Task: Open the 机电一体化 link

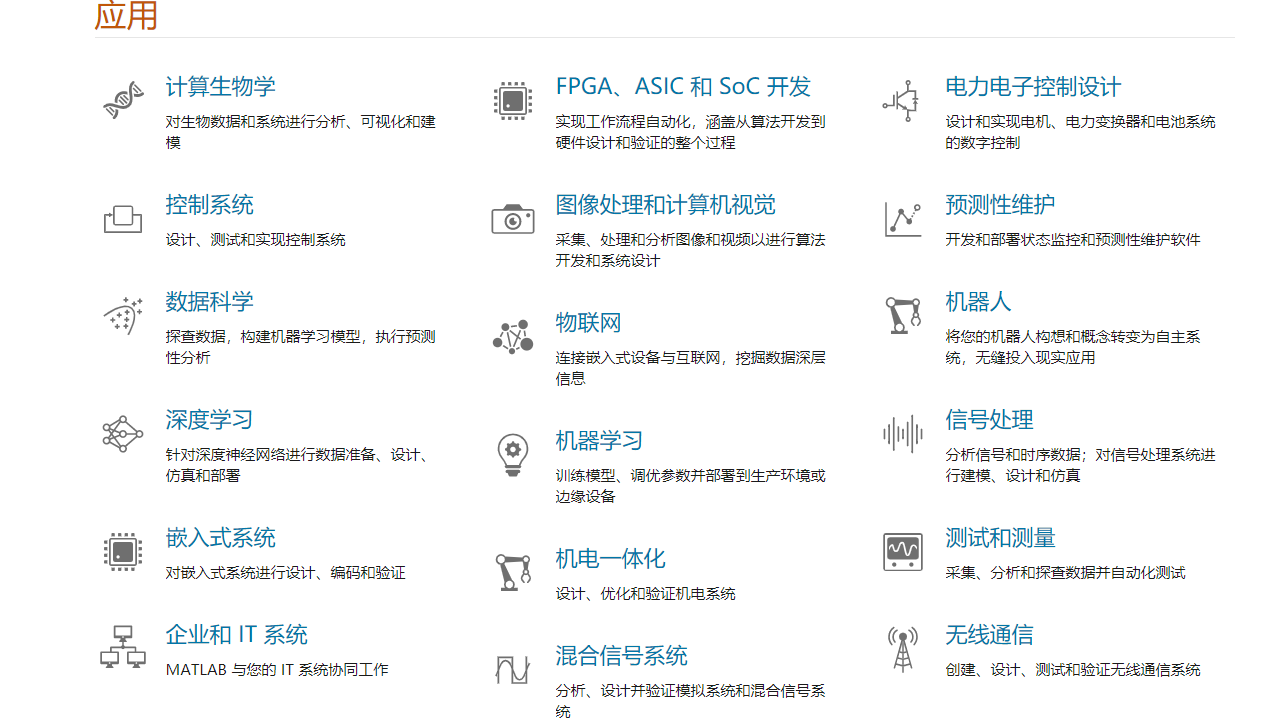Action: click(611, 559)
